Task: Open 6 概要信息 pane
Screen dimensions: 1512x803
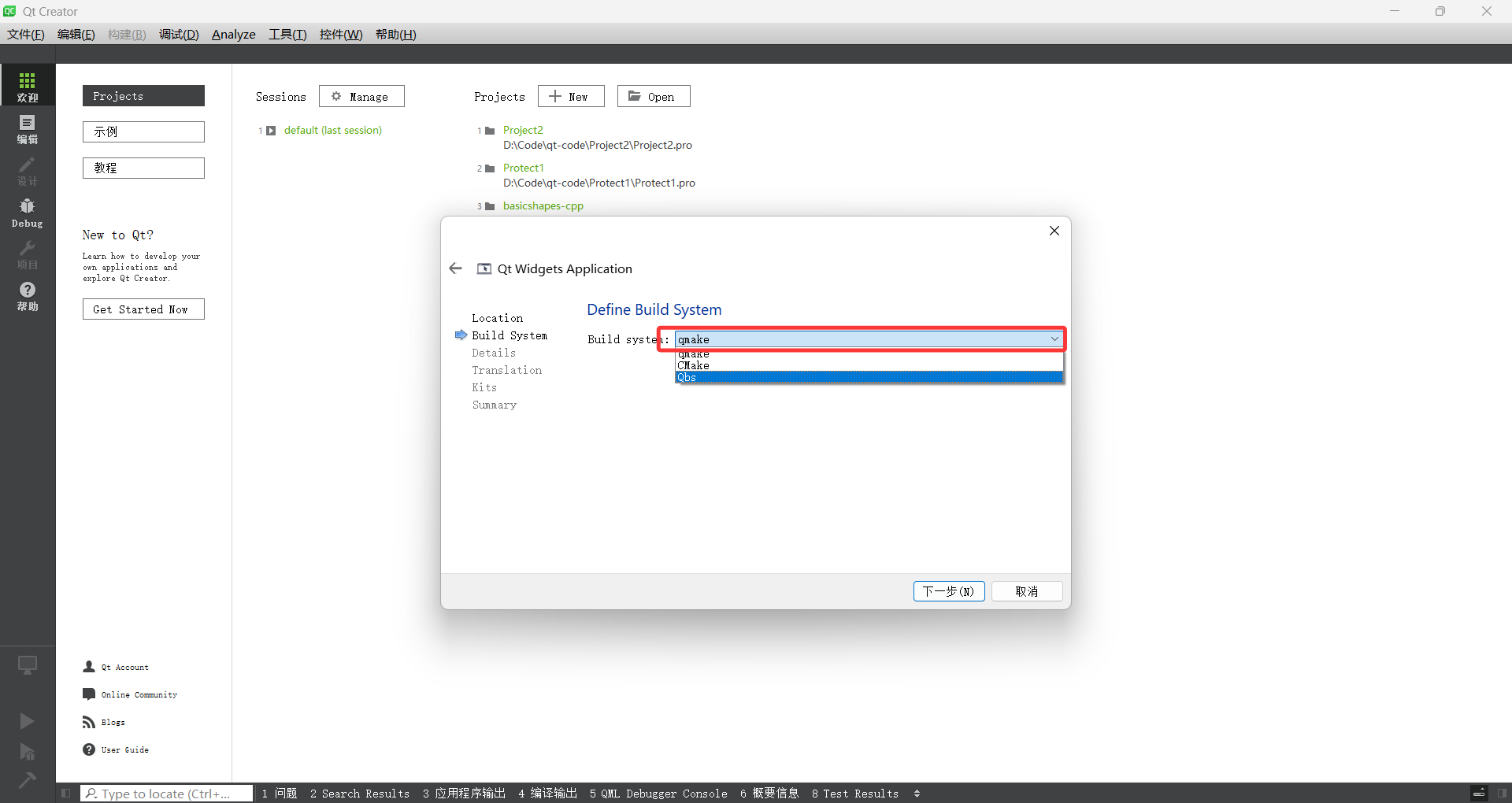Action: pos(769,794)
